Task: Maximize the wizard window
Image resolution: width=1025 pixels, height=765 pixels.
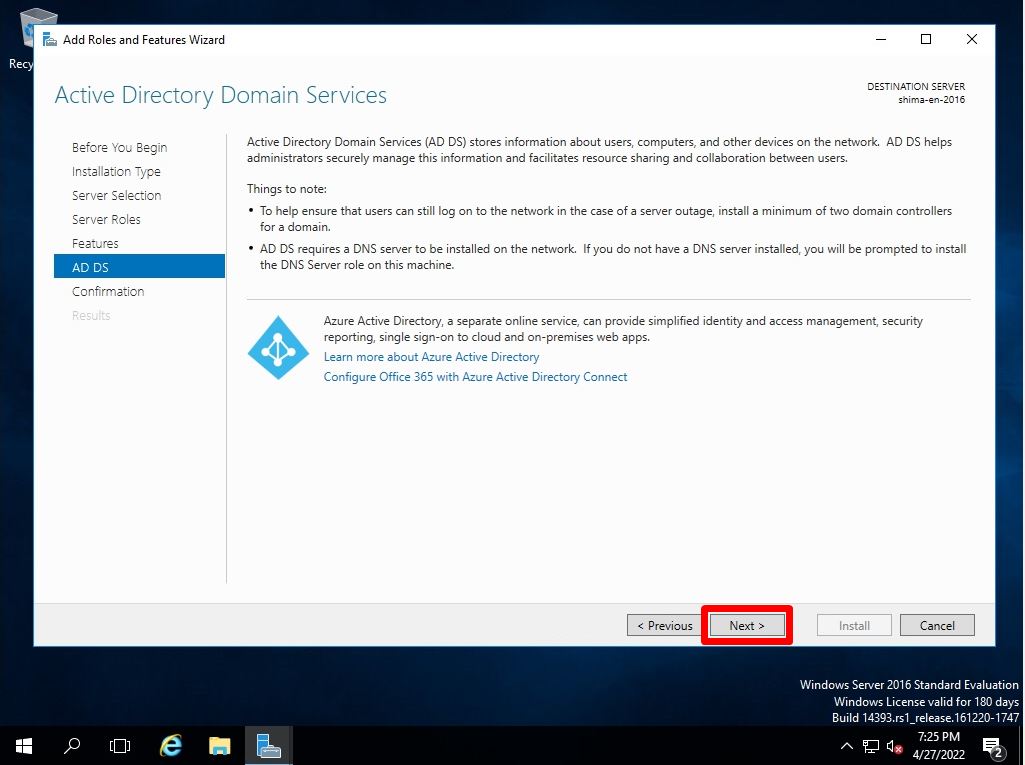Action: click(x=926, y=39)
